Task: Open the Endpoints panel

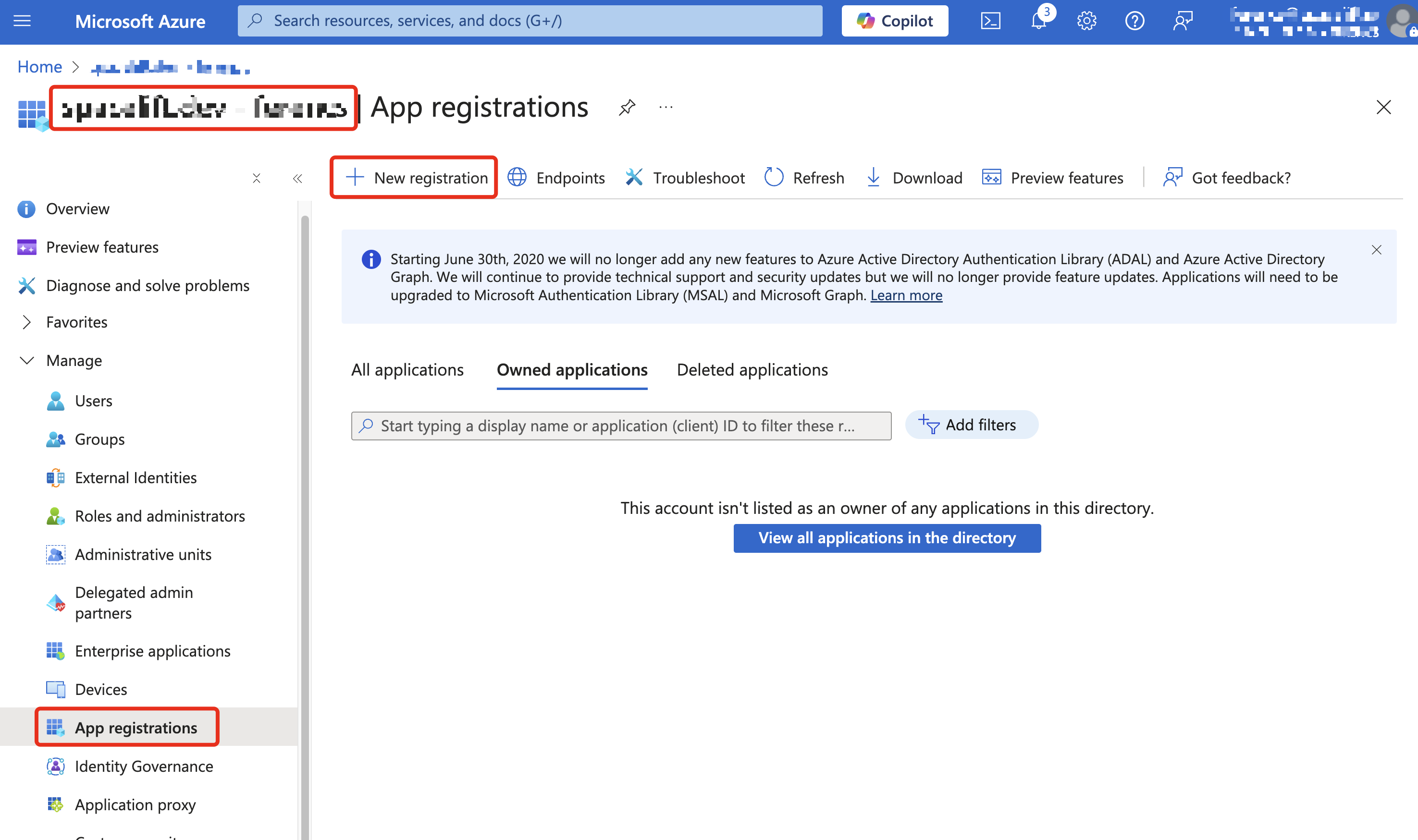Action: coord(570,177)
